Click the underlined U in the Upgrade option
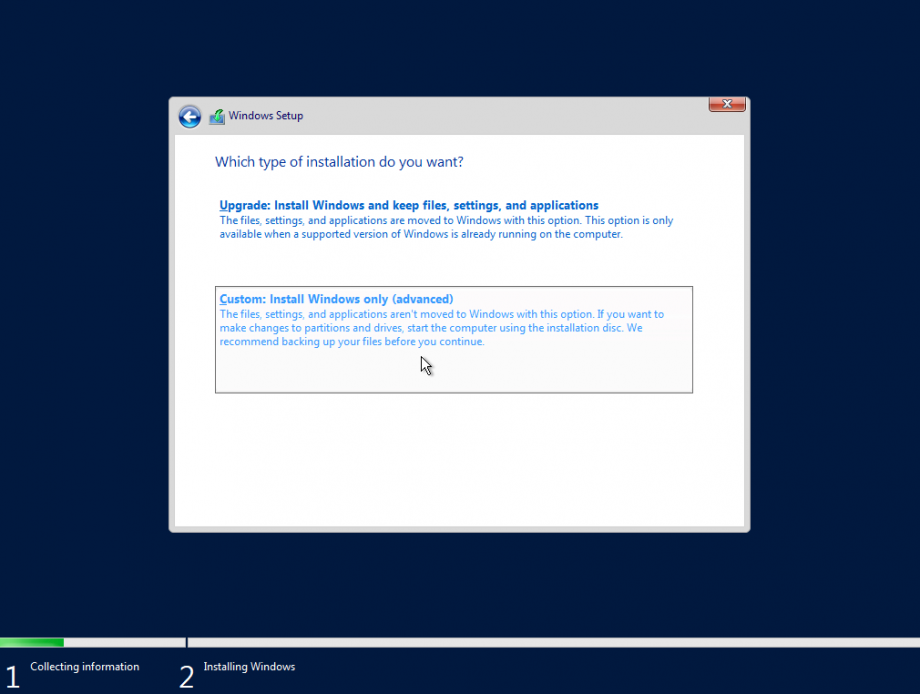 (x=222, y=204)
